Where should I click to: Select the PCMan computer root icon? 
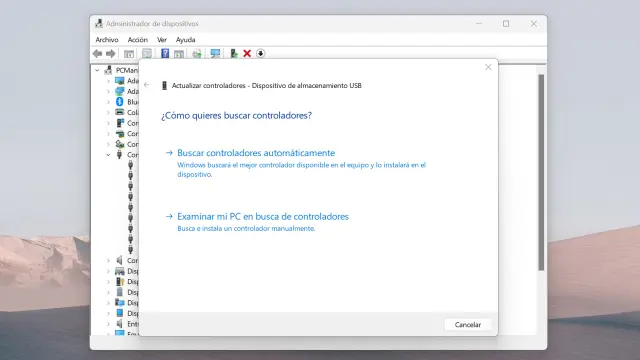[x=108, y=70]
